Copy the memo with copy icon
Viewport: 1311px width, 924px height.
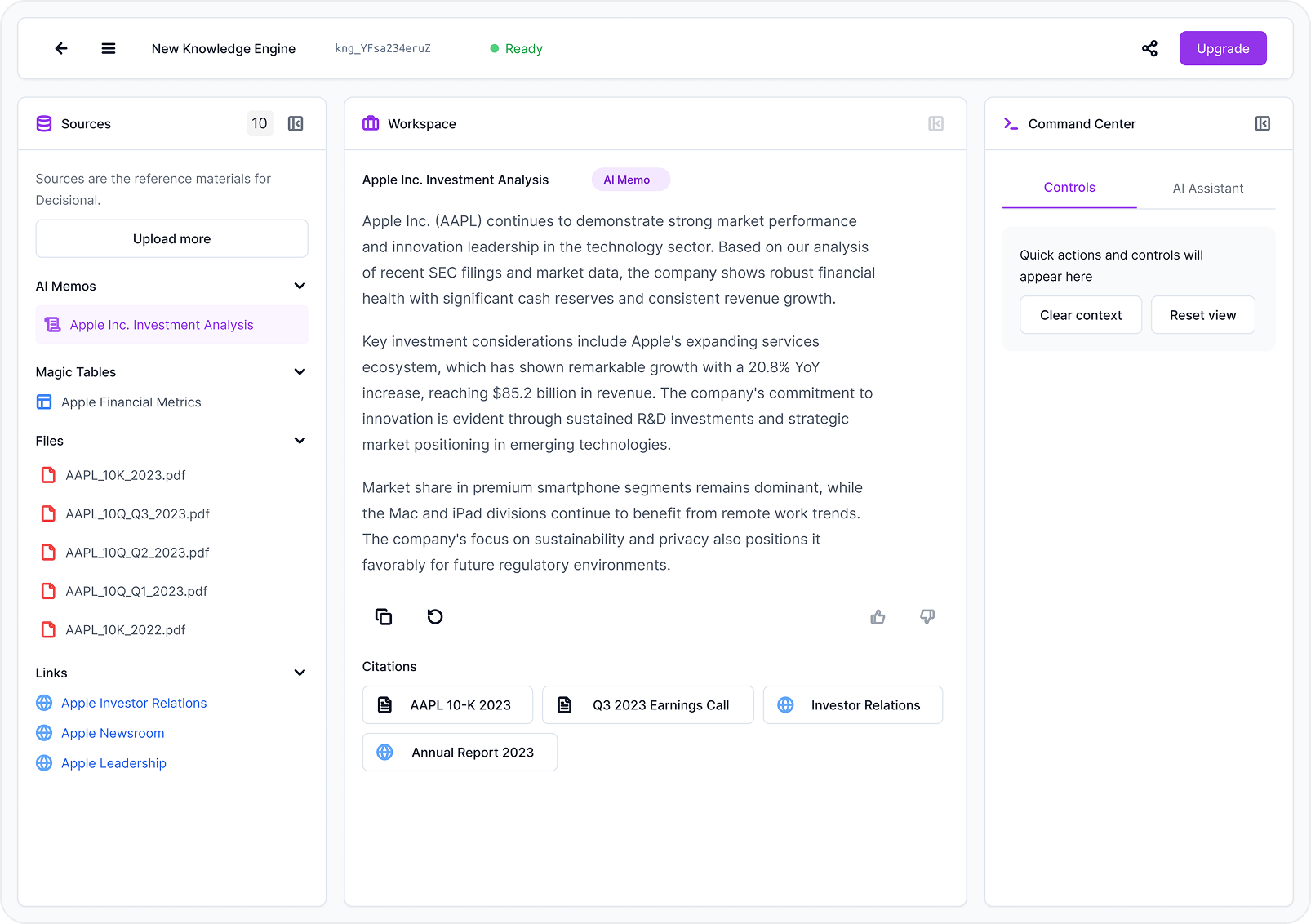coord(384,617)
